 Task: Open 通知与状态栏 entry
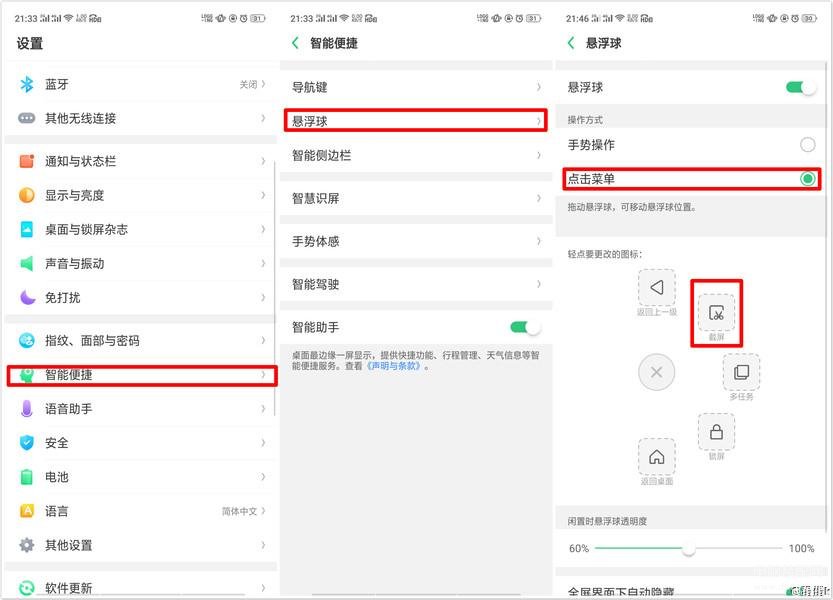141,161
